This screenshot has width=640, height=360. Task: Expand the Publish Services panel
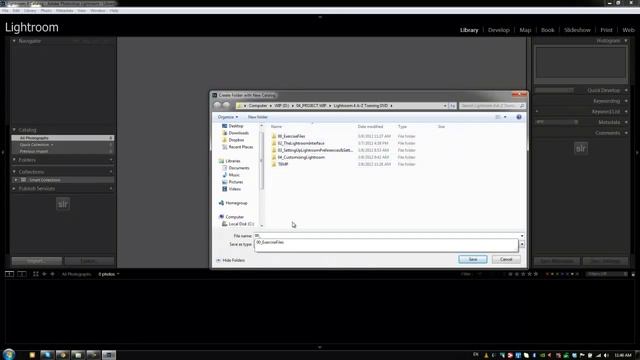[x=14, y=189]
